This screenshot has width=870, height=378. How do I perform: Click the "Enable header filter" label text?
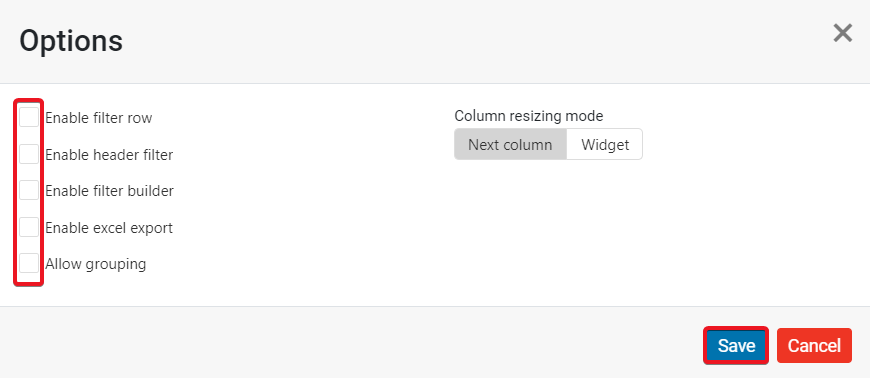[109, 154]
